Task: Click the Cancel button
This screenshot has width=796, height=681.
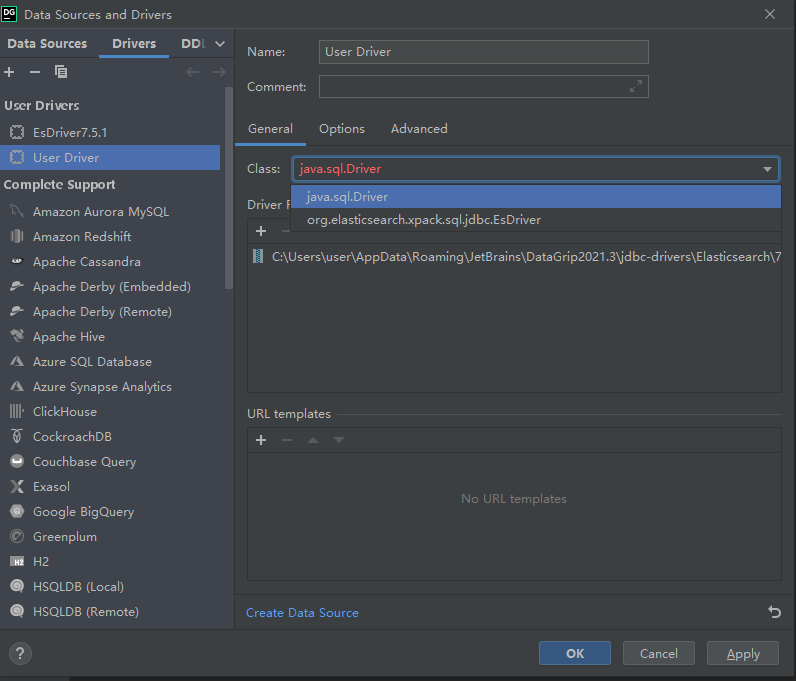Action: point(658,653)
